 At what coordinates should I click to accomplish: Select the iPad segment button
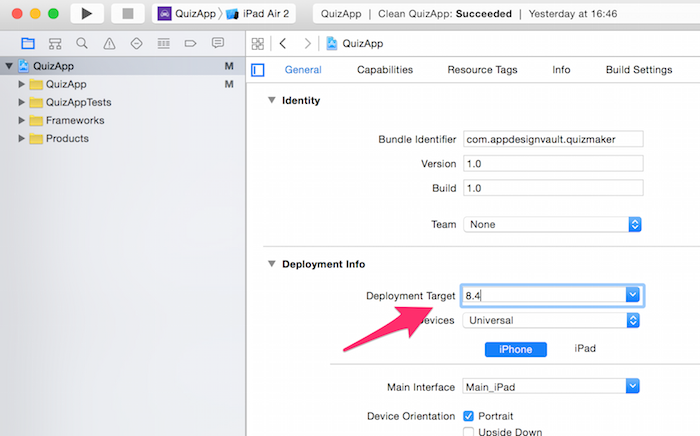[x=585, y=349]
